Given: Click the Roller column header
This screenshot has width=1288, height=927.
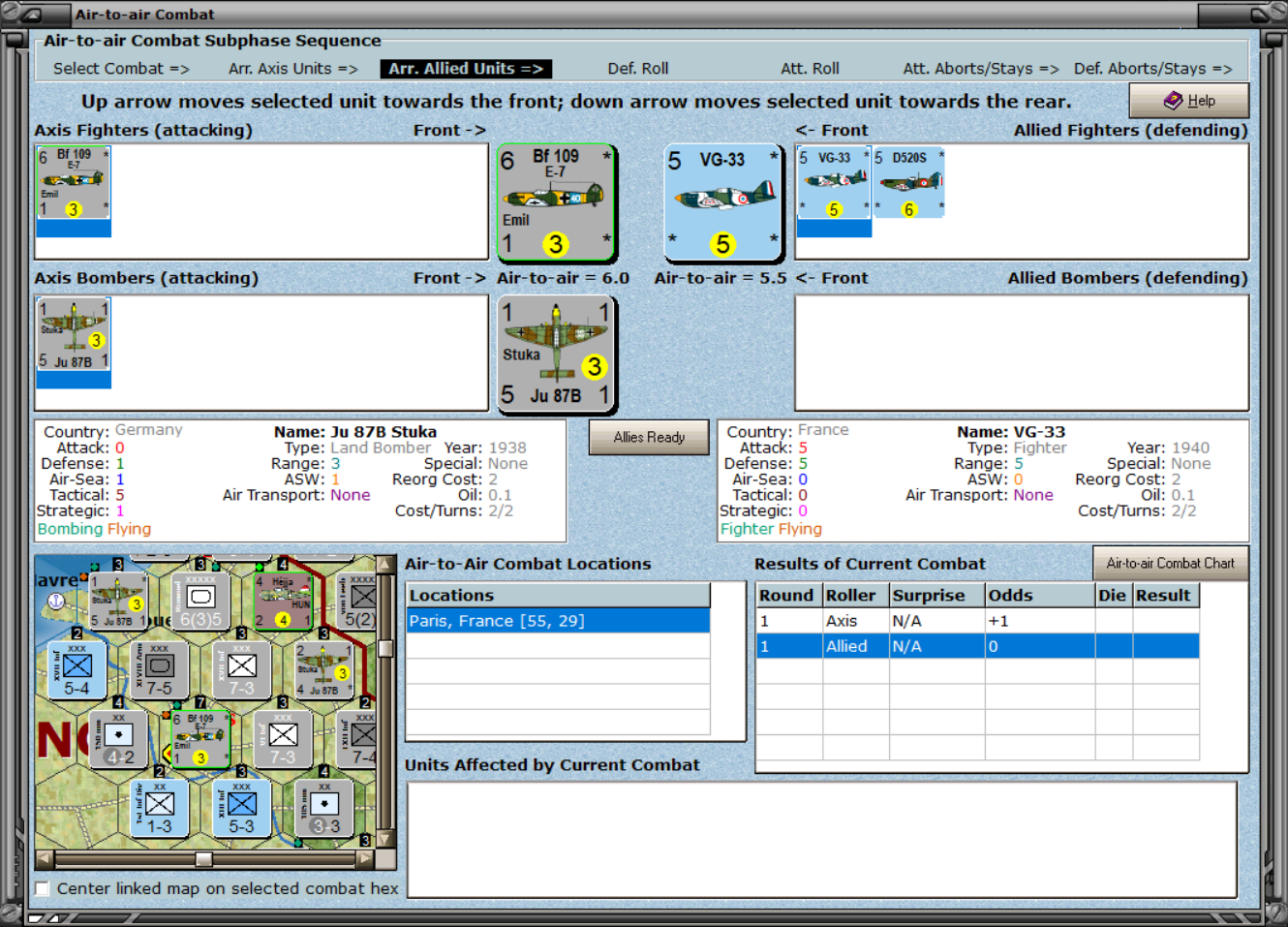Looking at the screenshot, I should (855, 596).
